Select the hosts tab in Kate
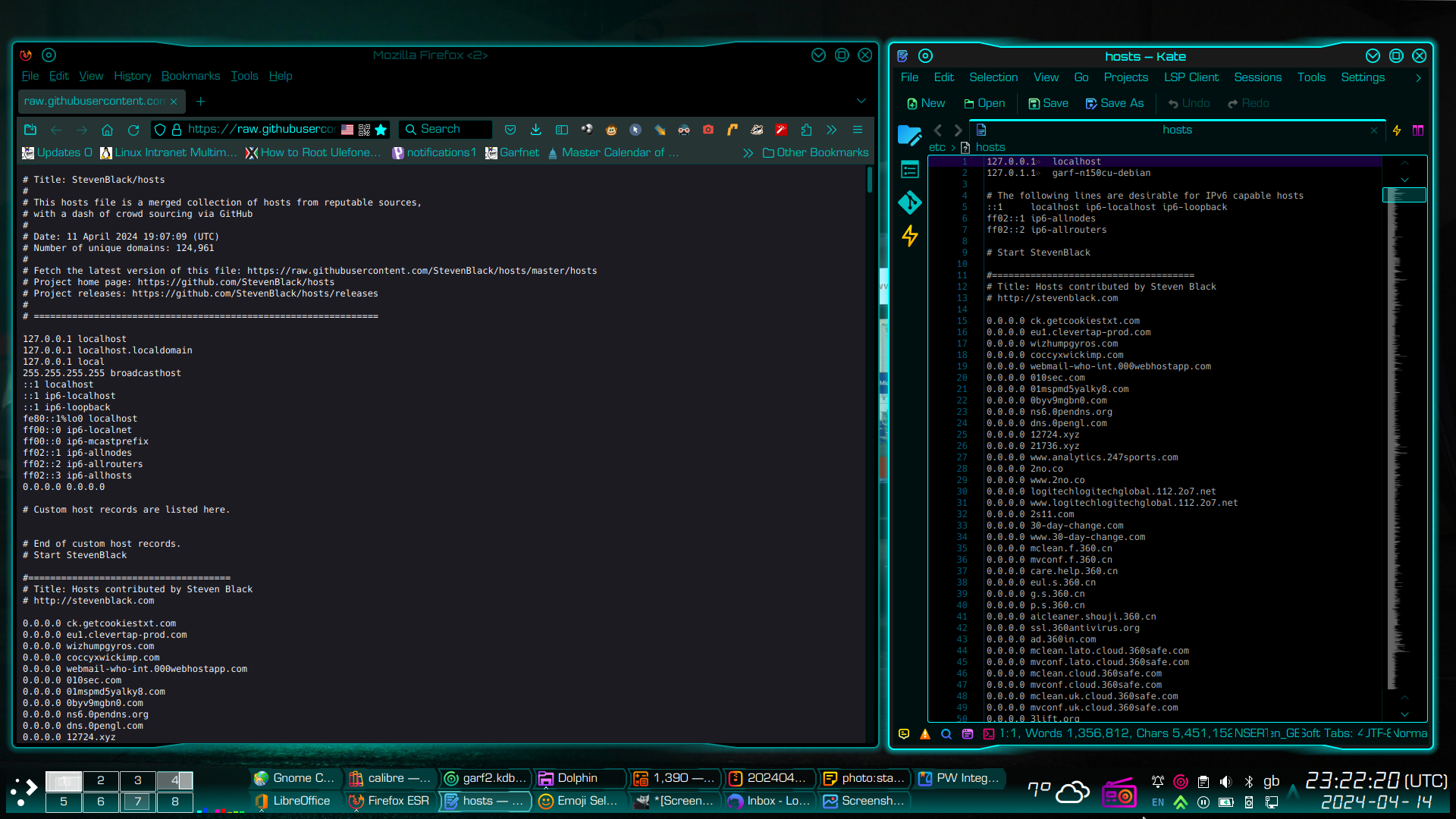The width and height of the screenshot is (1456, 819). [x=1177, y=130]
